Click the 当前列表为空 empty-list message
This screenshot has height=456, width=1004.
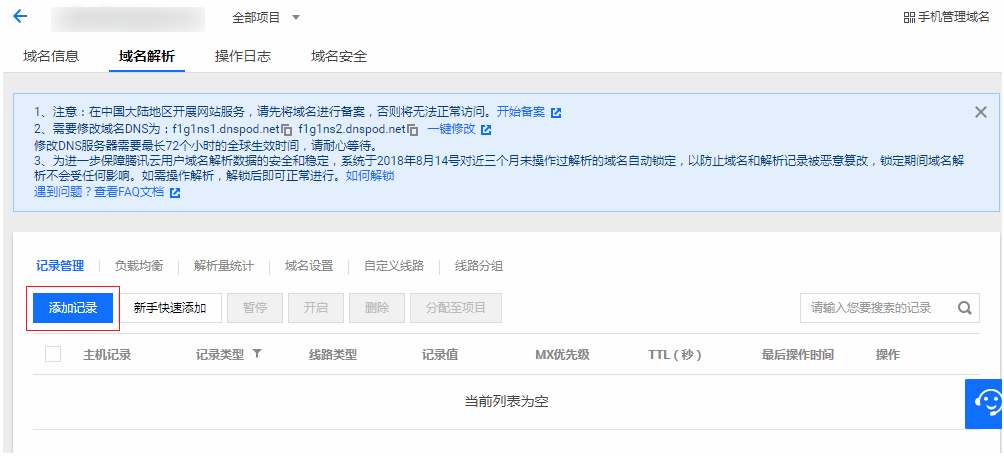click(506, 402)
